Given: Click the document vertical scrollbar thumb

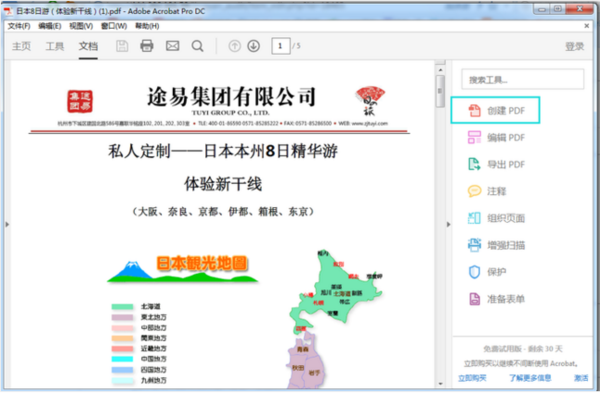Looking at the screenshot, I should (x=440, y=91).
